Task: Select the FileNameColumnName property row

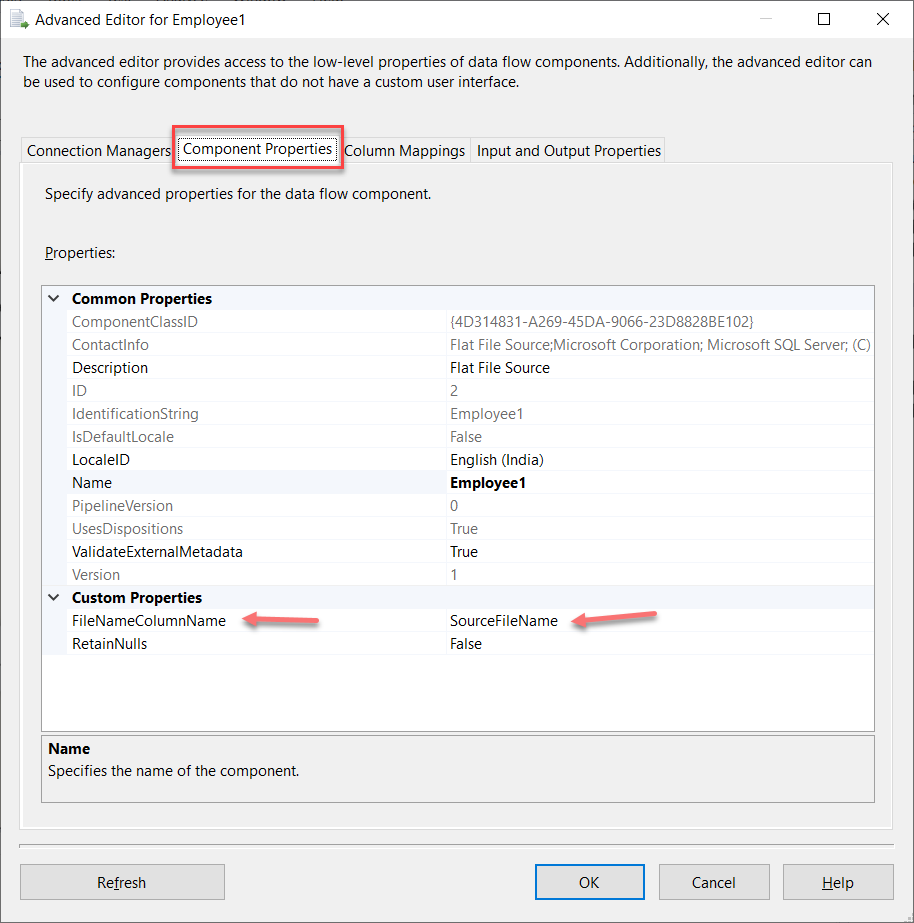Action: 149,621
